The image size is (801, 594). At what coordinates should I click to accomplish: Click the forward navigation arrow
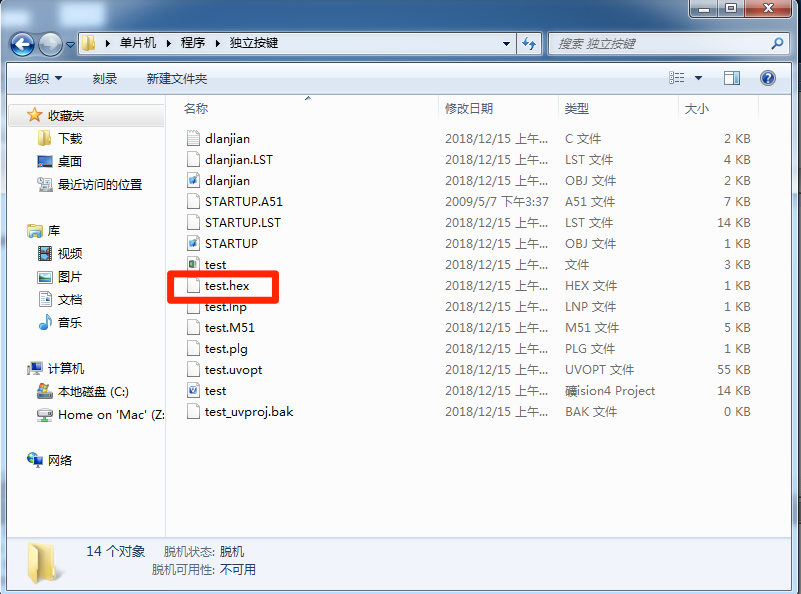[x=50, y=44]
